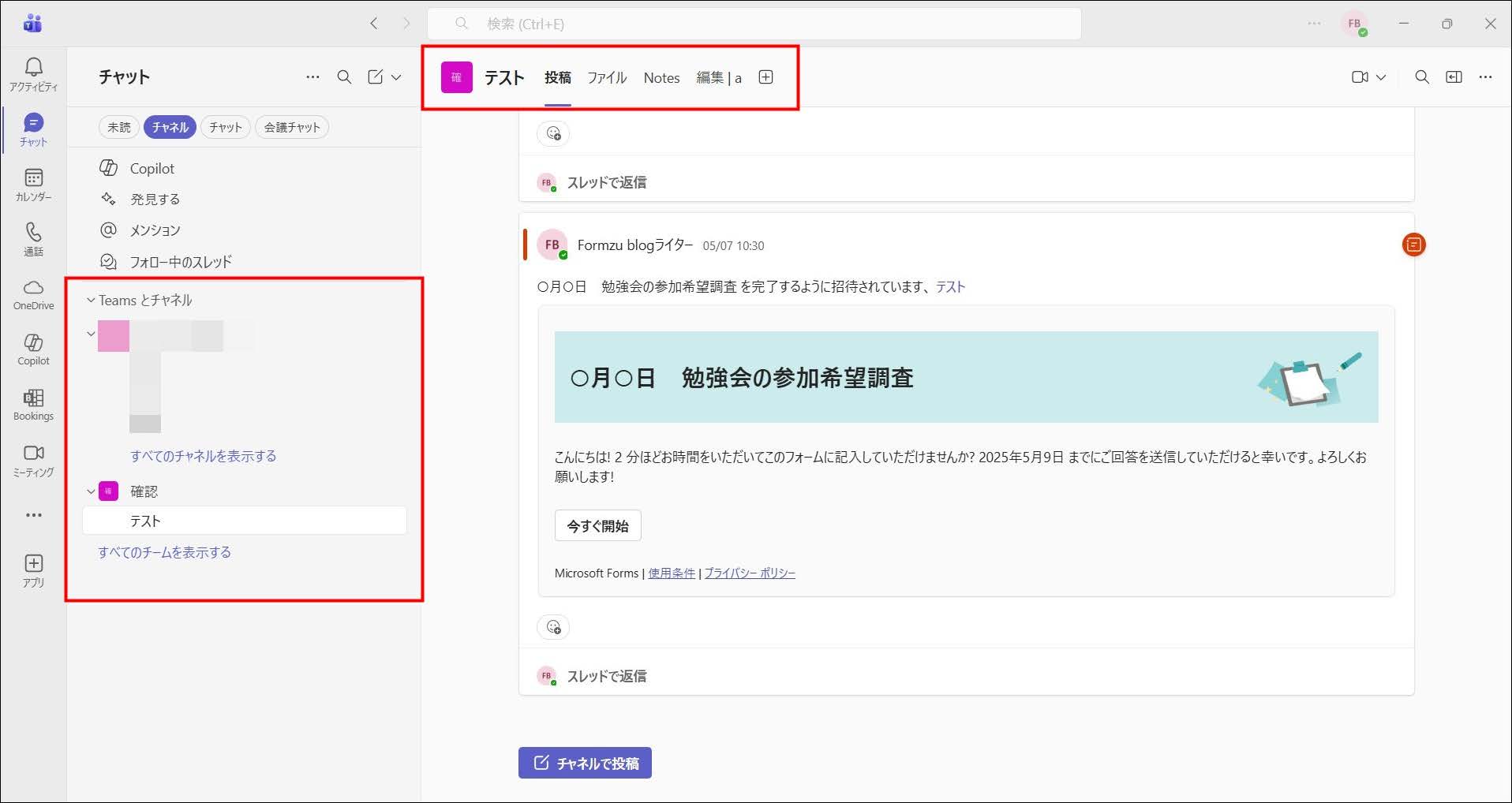Open OneDrive from the sidebar
1512x803 pixels.
pos(33,288)
